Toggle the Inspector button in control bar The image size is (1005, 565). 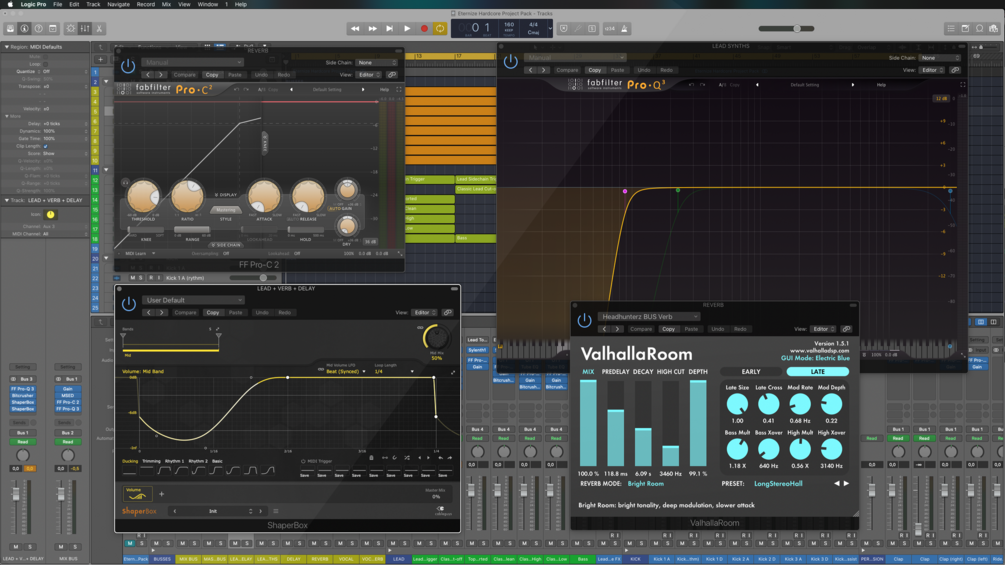click(24, 28)
